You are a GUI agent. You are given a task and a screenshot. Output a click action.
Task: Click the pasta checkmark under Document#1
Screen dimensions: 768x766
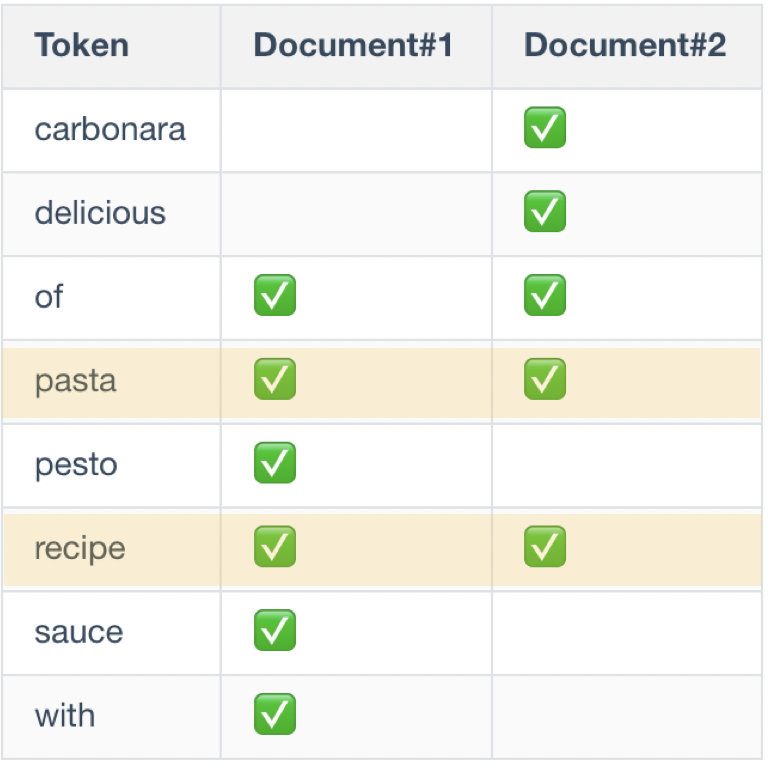tap(275, 380)
